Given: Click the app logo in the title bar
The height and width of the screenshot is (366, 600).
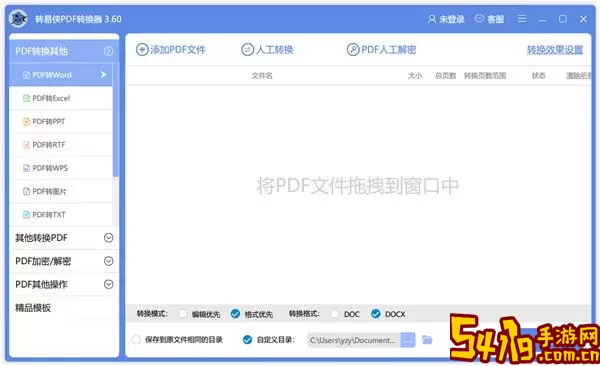Looking at the screenshot, I should [18, 18].
